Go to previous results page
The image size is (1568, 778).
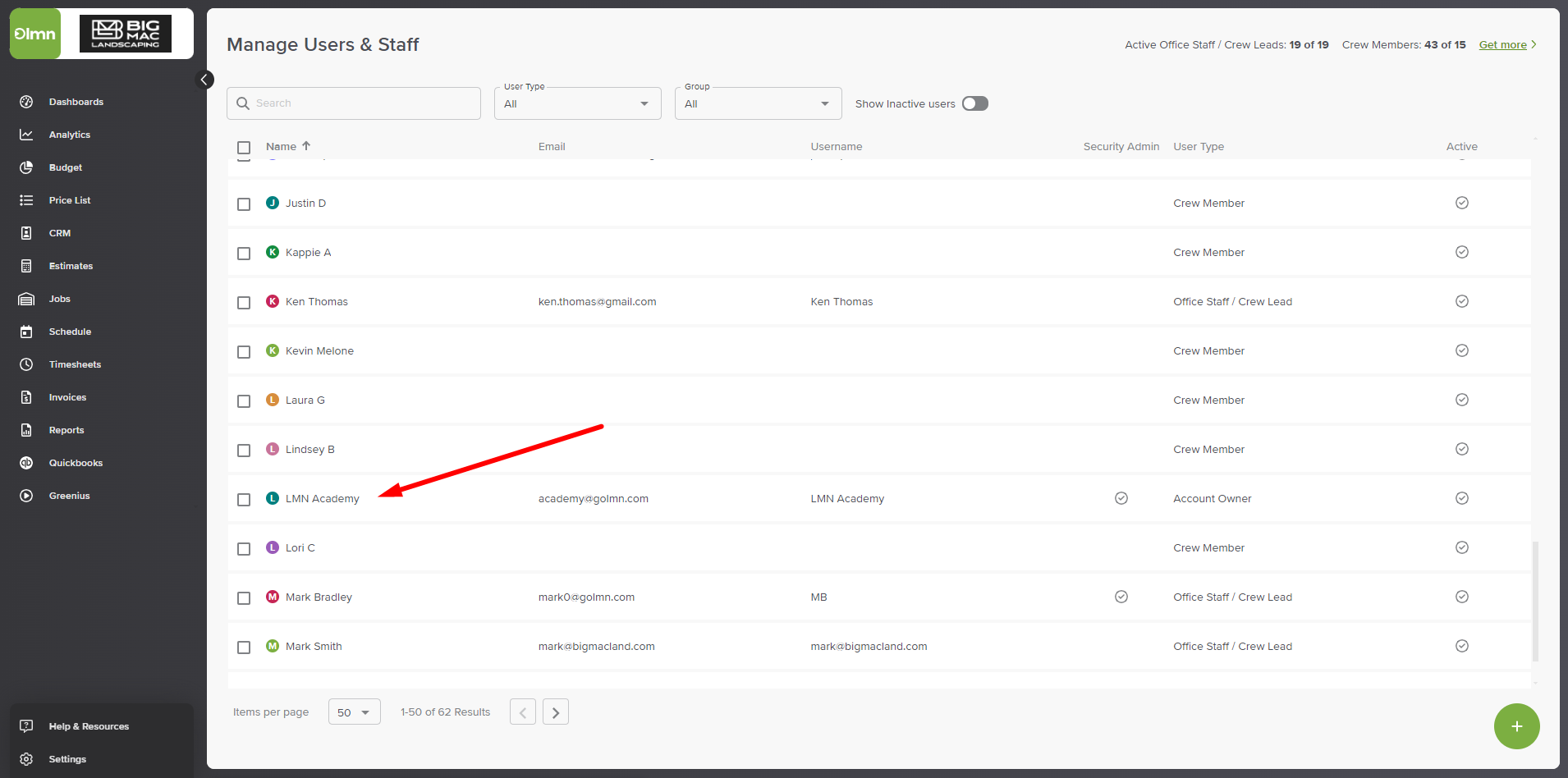pyautogui.click(x=523, y=712)
